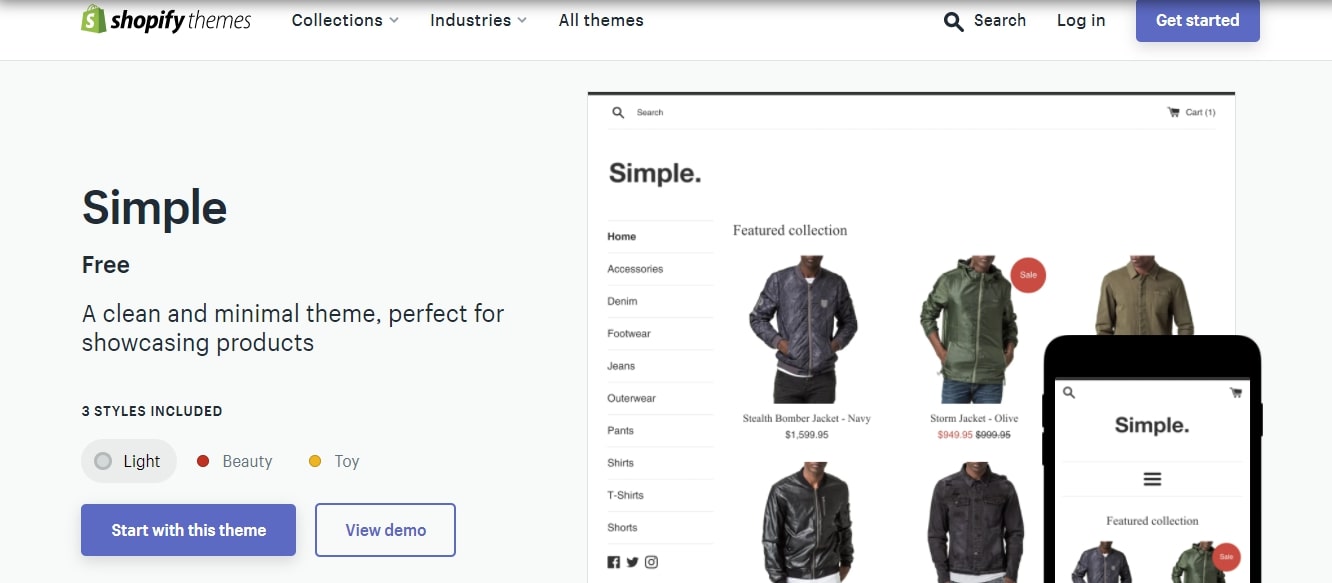1332x583 pixels.
Task: Select the Toy style option
Action: [x=334, y=461]
